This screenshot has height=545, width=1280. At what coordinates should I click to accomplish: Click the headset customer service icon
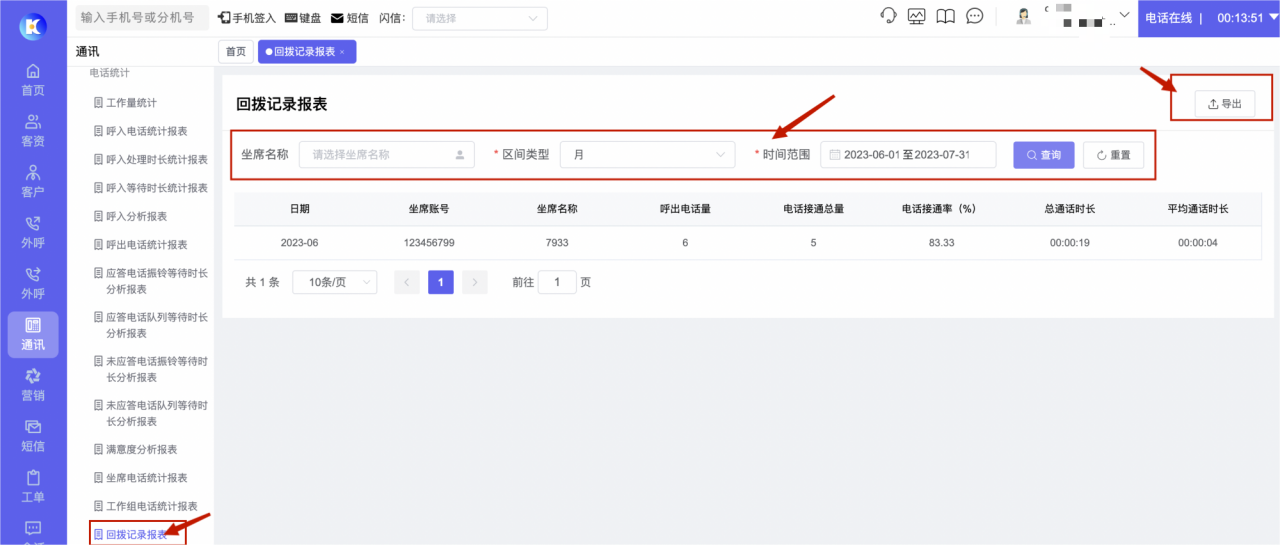tap(888, 16)
